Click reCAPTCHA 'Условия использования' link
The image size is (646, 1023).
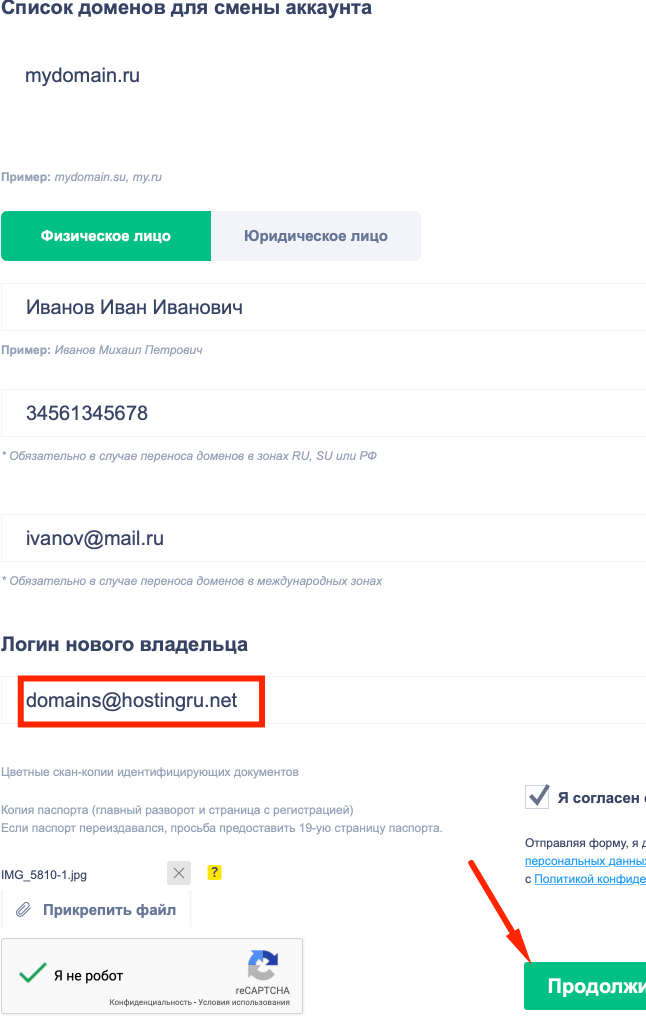pos(244,1002)
